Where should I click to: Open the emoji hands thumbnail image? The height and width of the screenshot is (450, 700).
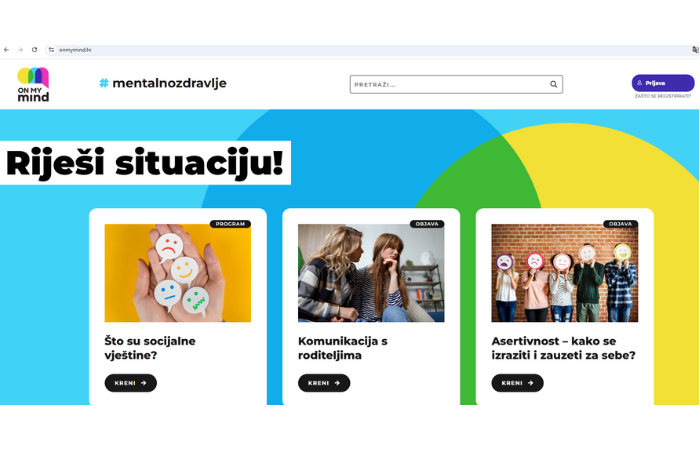click(x=178, y=273)
